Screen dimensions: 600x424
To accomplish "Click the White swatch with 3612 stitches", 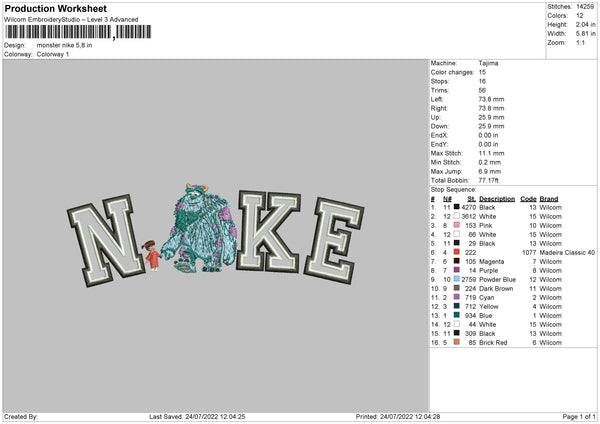I will pos(457,216).
